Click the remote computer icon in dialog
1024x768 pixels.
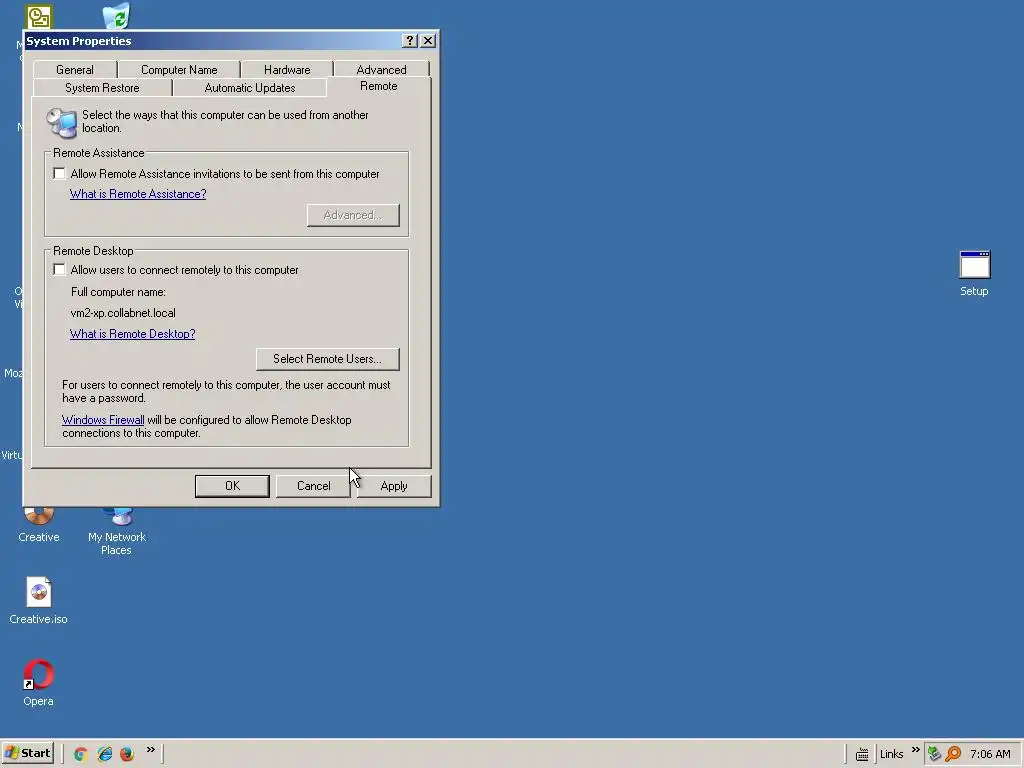(x=62, y=122)
